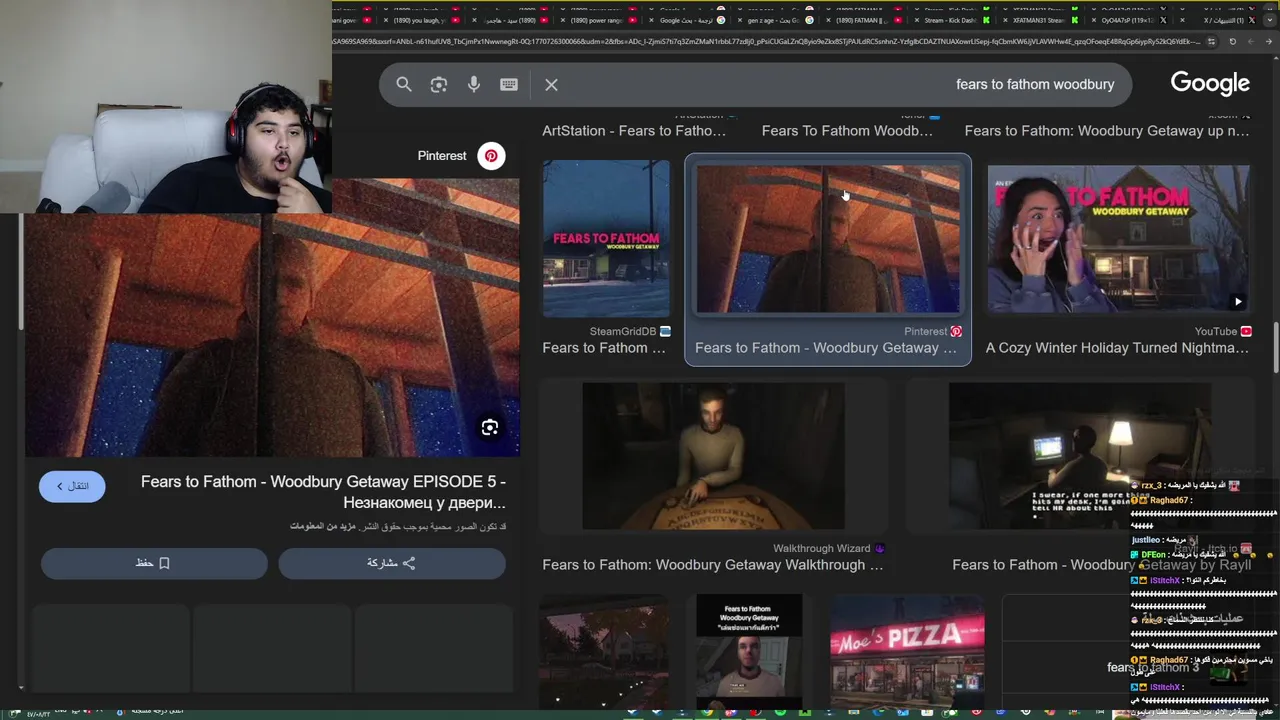The image size is (1280, 720).
Task: Open Google Lens camera search
Action: (439, 85)
